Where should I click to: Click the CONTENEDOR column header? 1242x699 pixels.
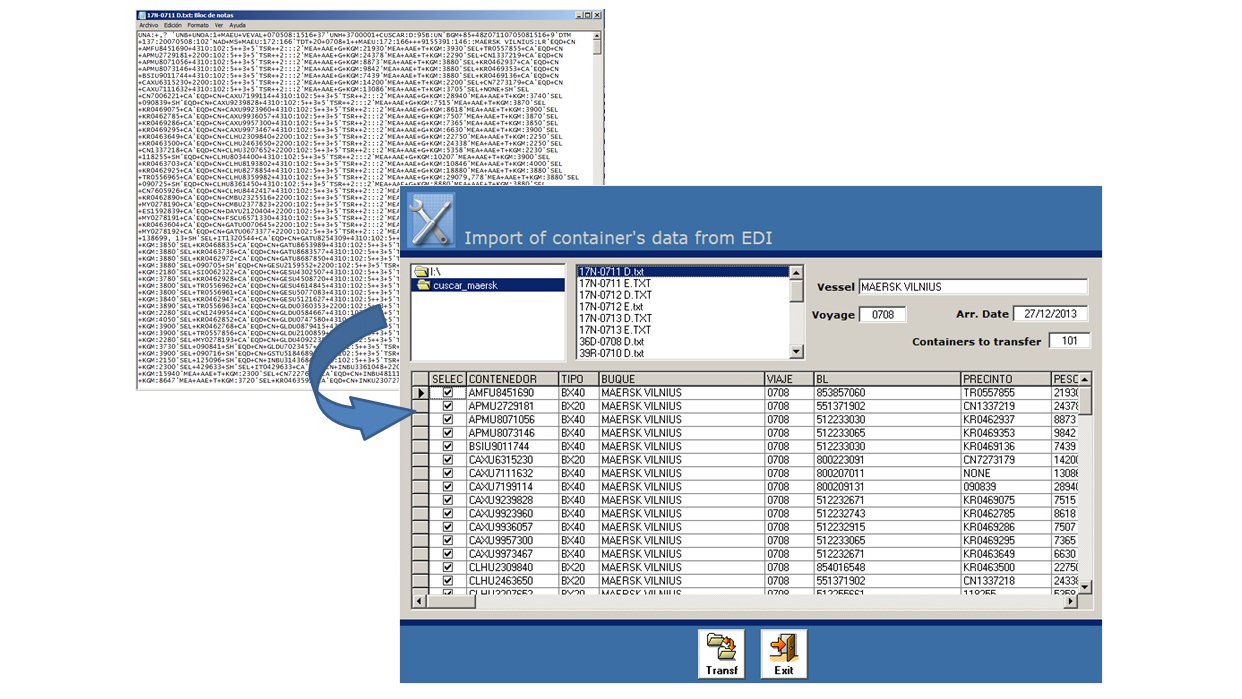[x=512, y=379]
